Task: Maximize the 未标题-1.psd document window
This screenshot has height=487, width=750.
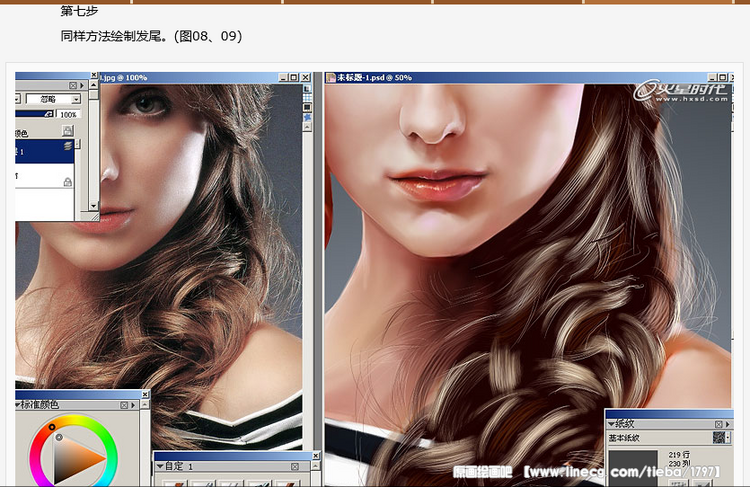Action: (x=722, y=77)
